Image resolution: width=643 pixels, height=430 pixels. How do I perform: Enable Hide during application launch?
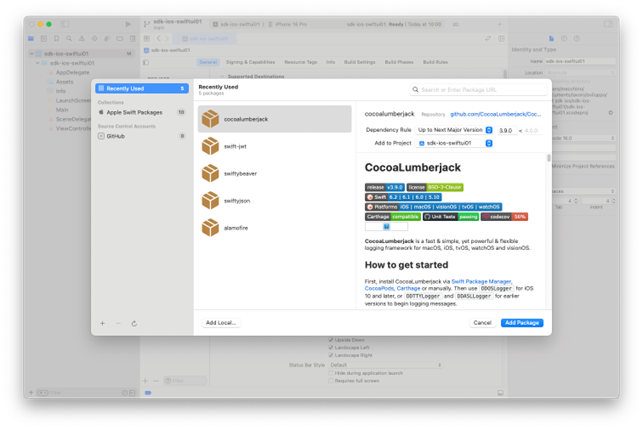point(331,373)
